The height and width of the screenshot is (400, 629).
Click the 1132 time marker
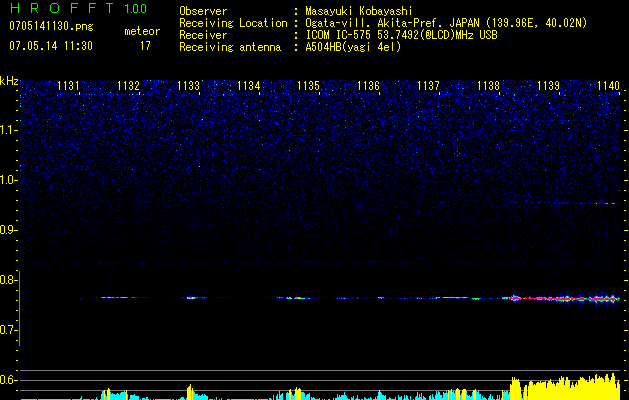[128, 86]
